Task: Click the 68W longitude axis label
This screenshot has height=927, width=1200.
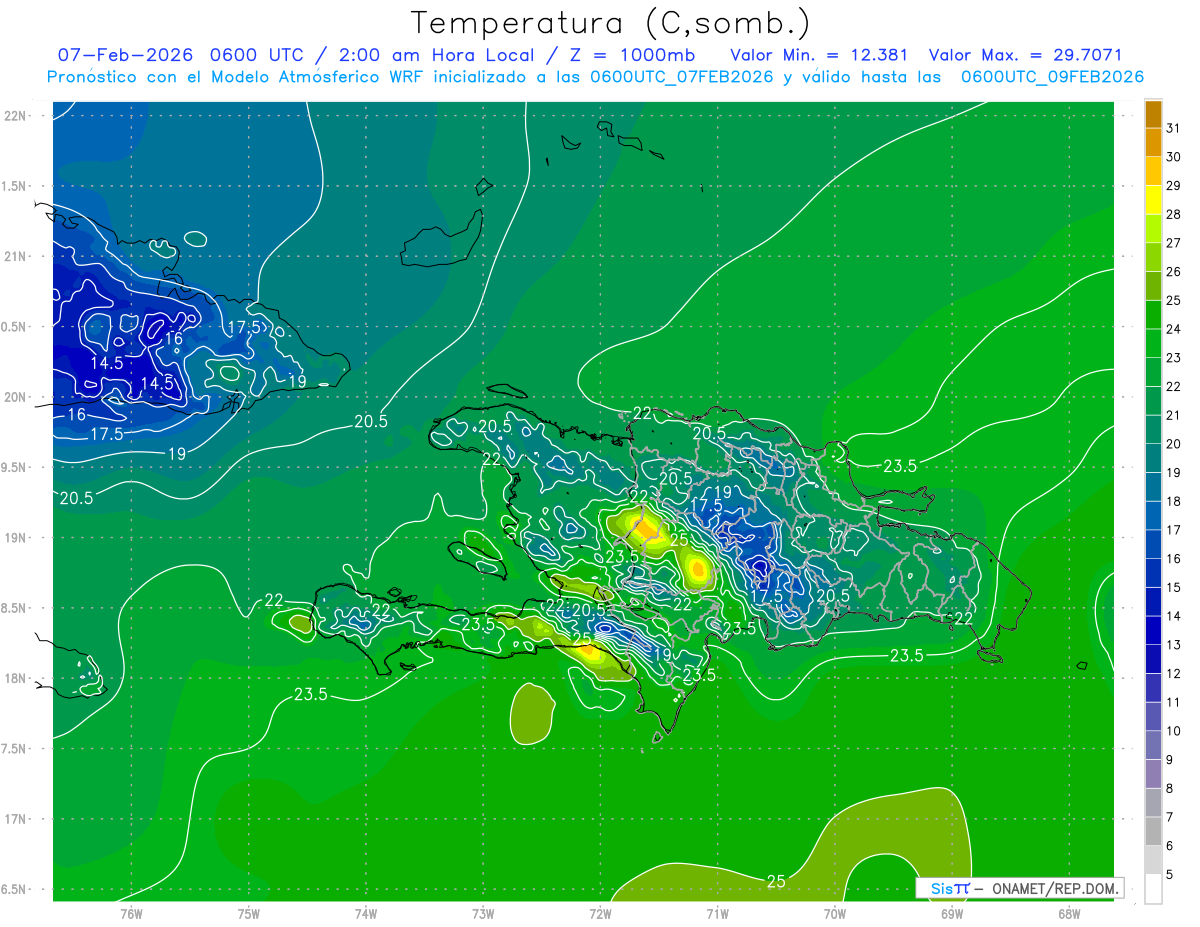Action: coord(1069,913)
